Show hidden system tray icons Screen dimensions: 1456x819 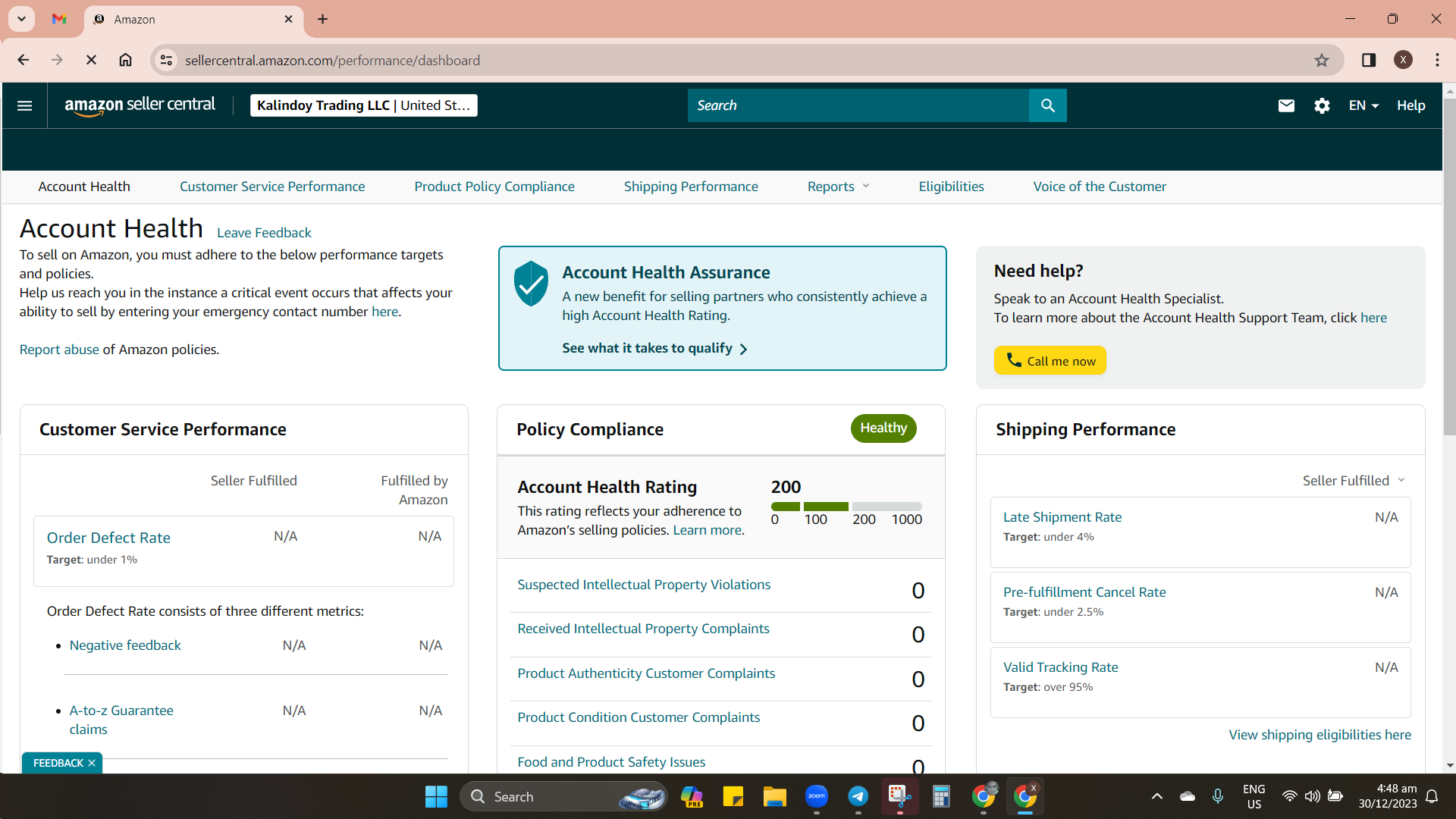[1156, 796]
